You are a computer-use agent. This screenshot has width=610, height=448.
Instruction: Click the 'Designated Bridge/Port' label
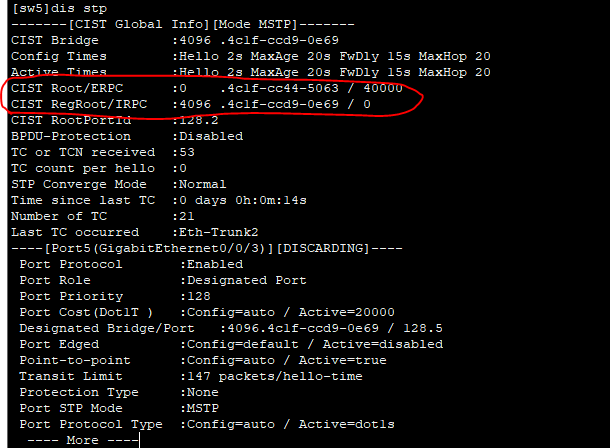click(107, 329)
